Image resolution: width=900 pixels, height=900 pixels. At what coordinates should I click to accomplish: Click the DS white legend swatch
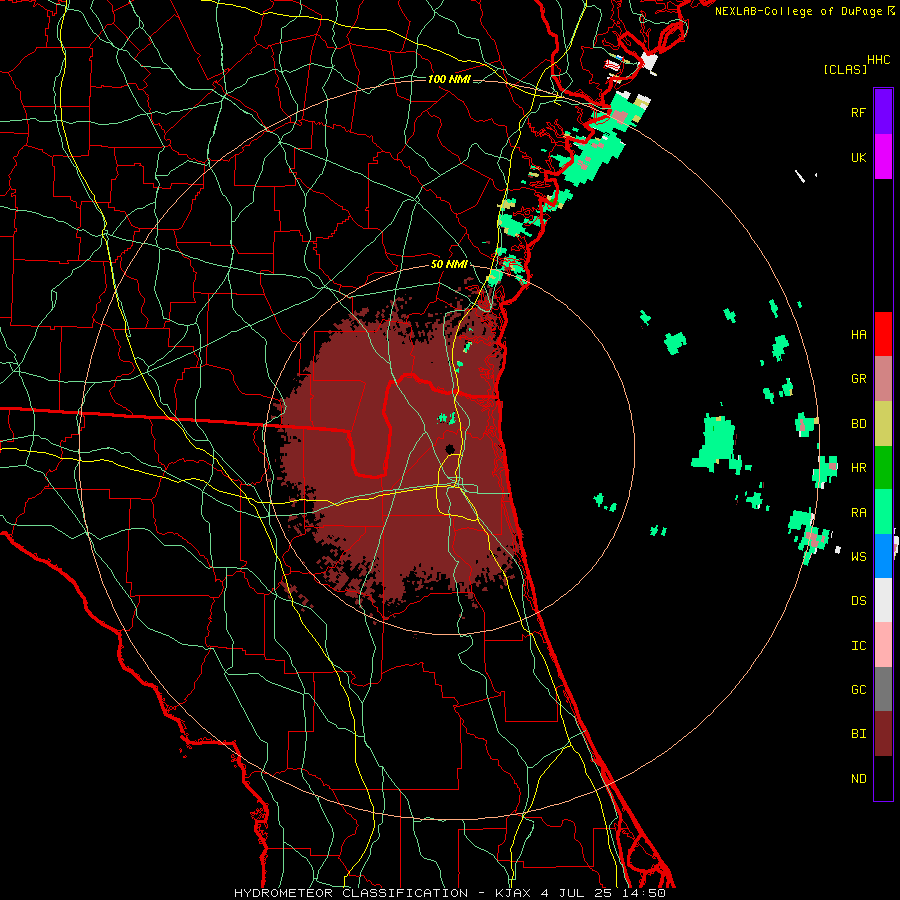point(883,600)
